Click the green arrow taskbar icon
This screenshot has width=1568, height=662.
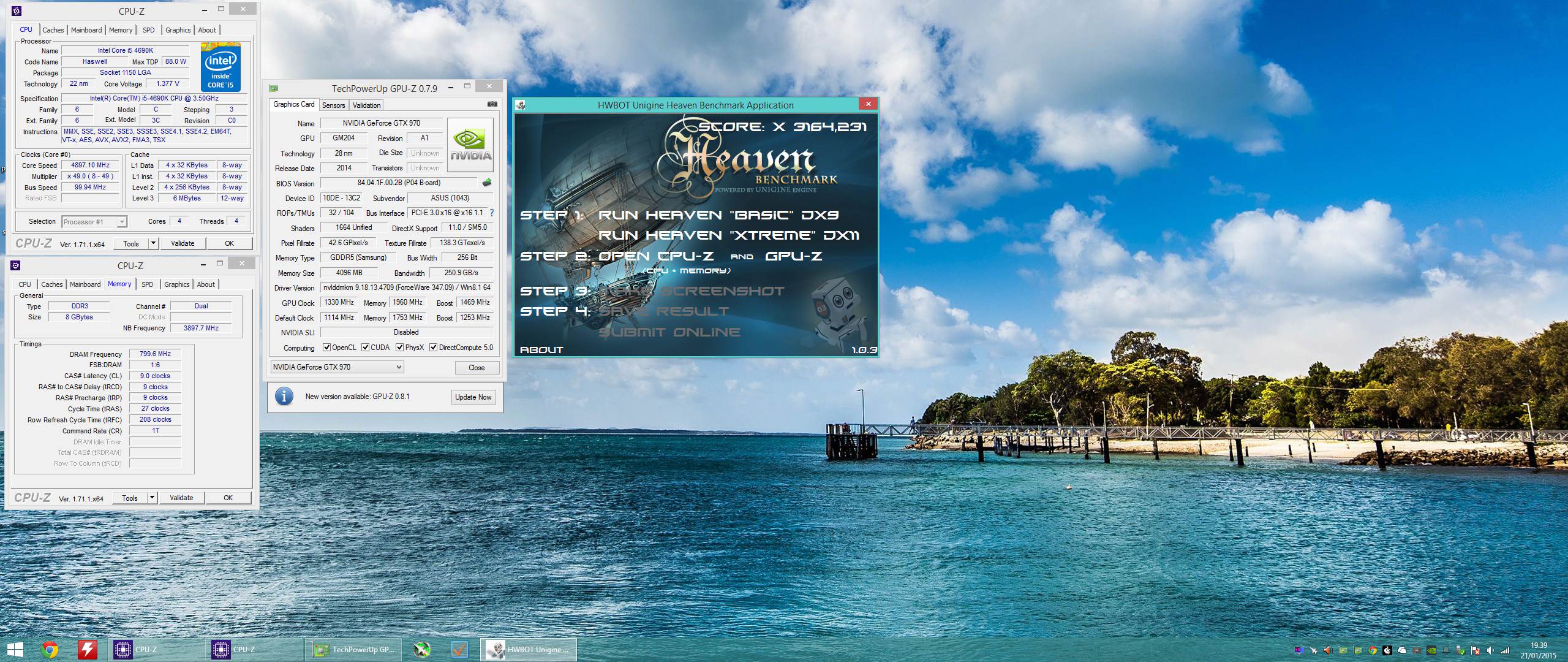(422, 650)
